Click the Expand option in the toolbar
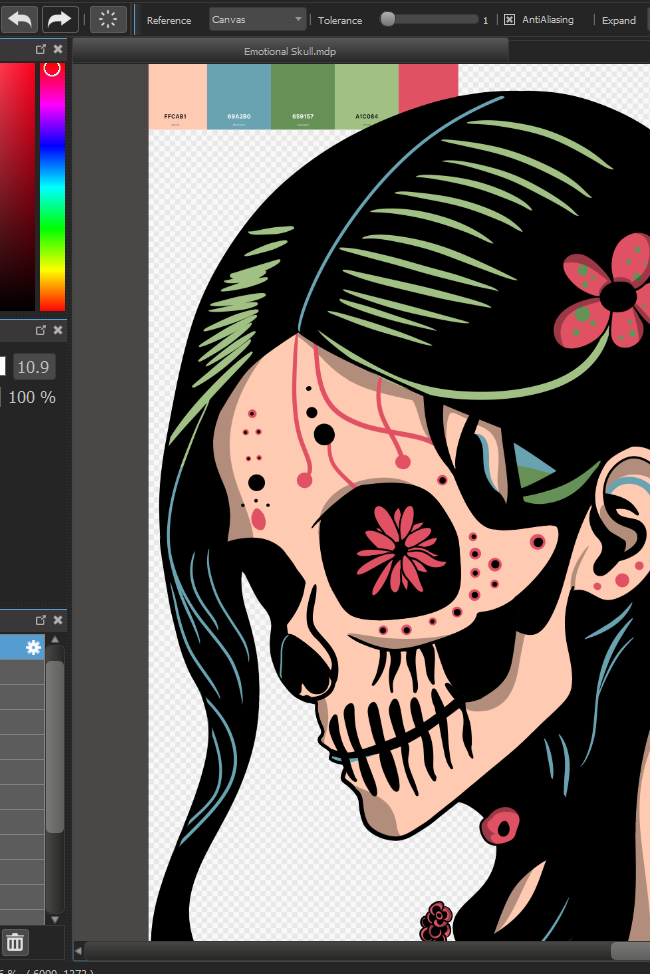Image resolution: width=650 pixels, height=974 pixels. (618, 20)
